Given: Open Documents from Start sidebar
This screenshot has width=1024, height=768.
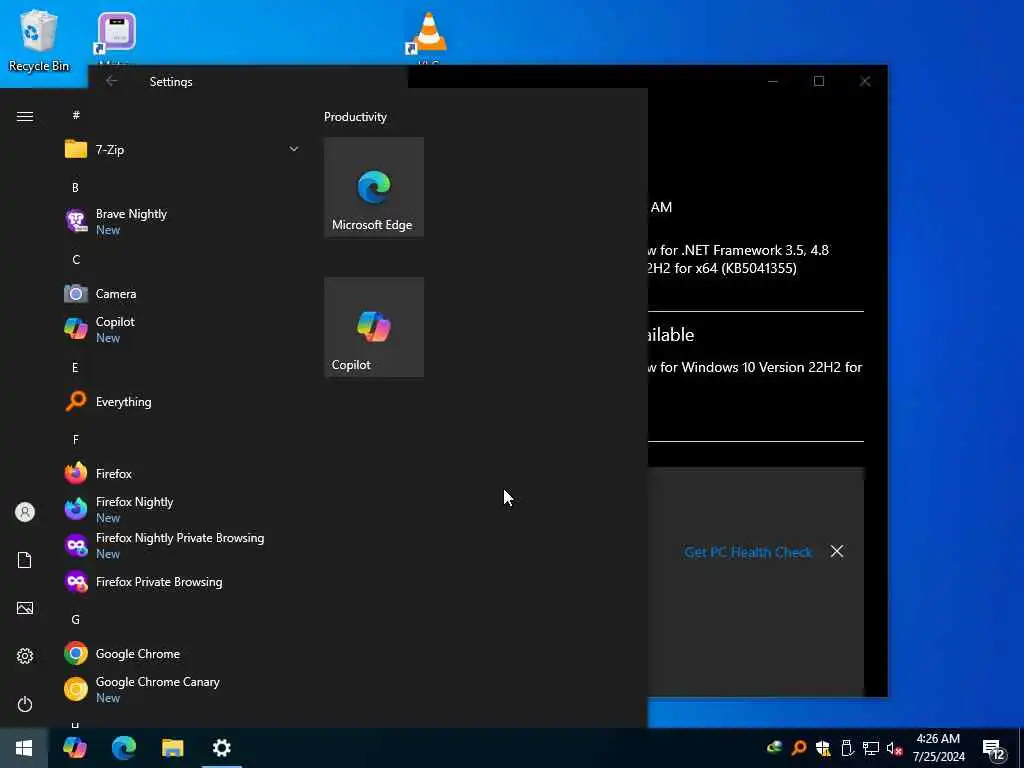Looking at the screenshot, I should pos(25,560).
